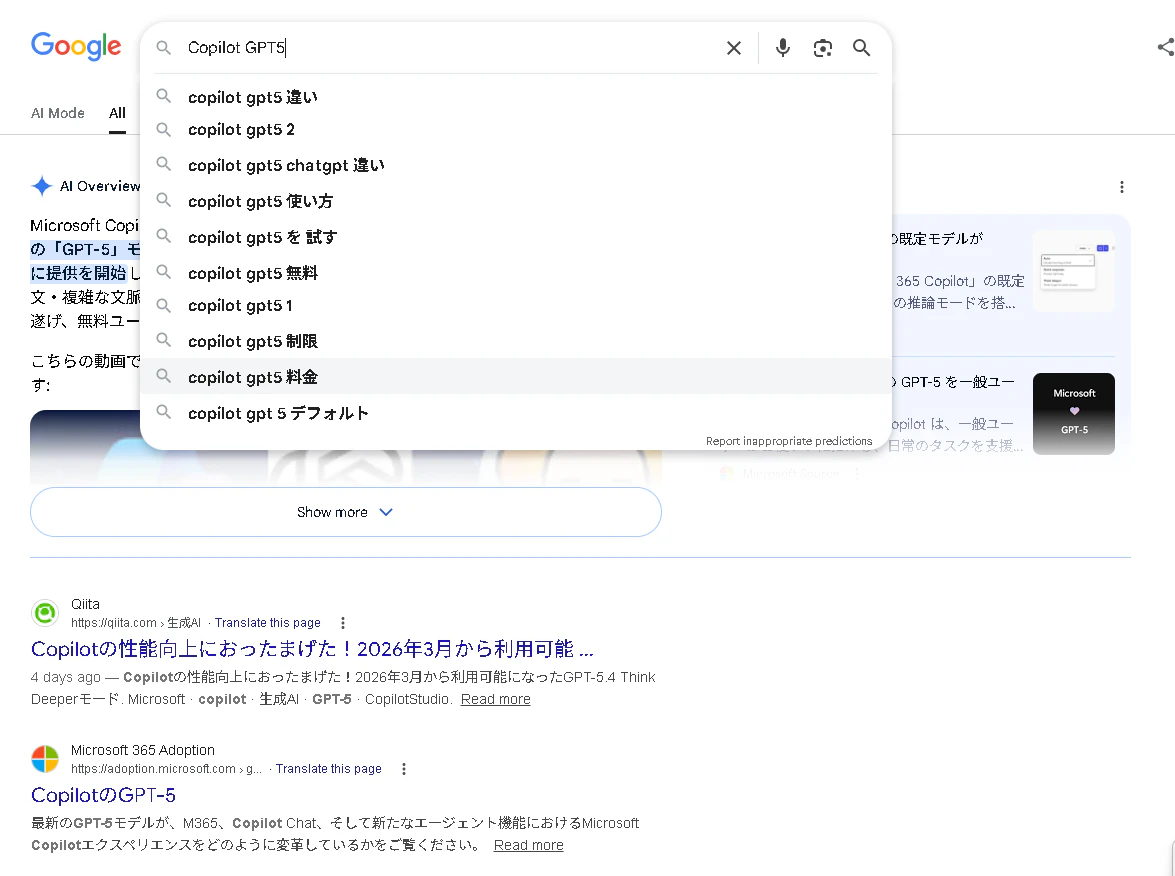The image size is (1175, 876).
Task: Switch to the AI Mode tab
Action: click(57, 113)
